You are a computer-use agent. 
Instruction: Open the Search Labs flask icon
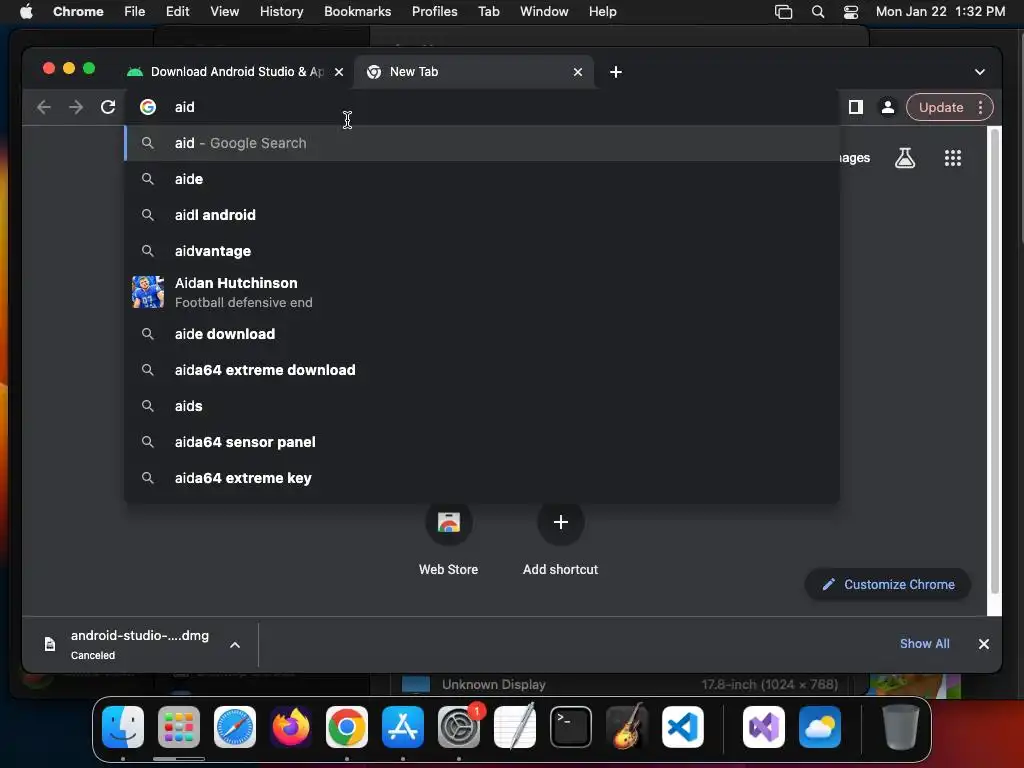click(x=904, y=157)
